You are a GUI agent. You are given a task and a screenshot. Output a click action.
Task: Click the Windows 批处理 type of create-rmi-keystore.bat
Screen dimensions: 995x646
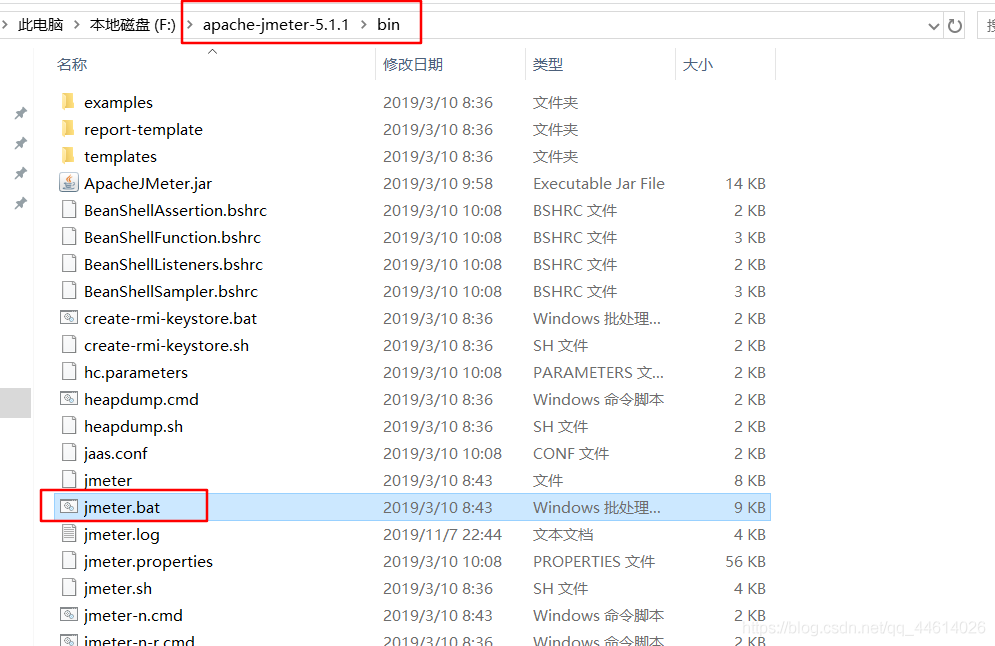[596, 319]
